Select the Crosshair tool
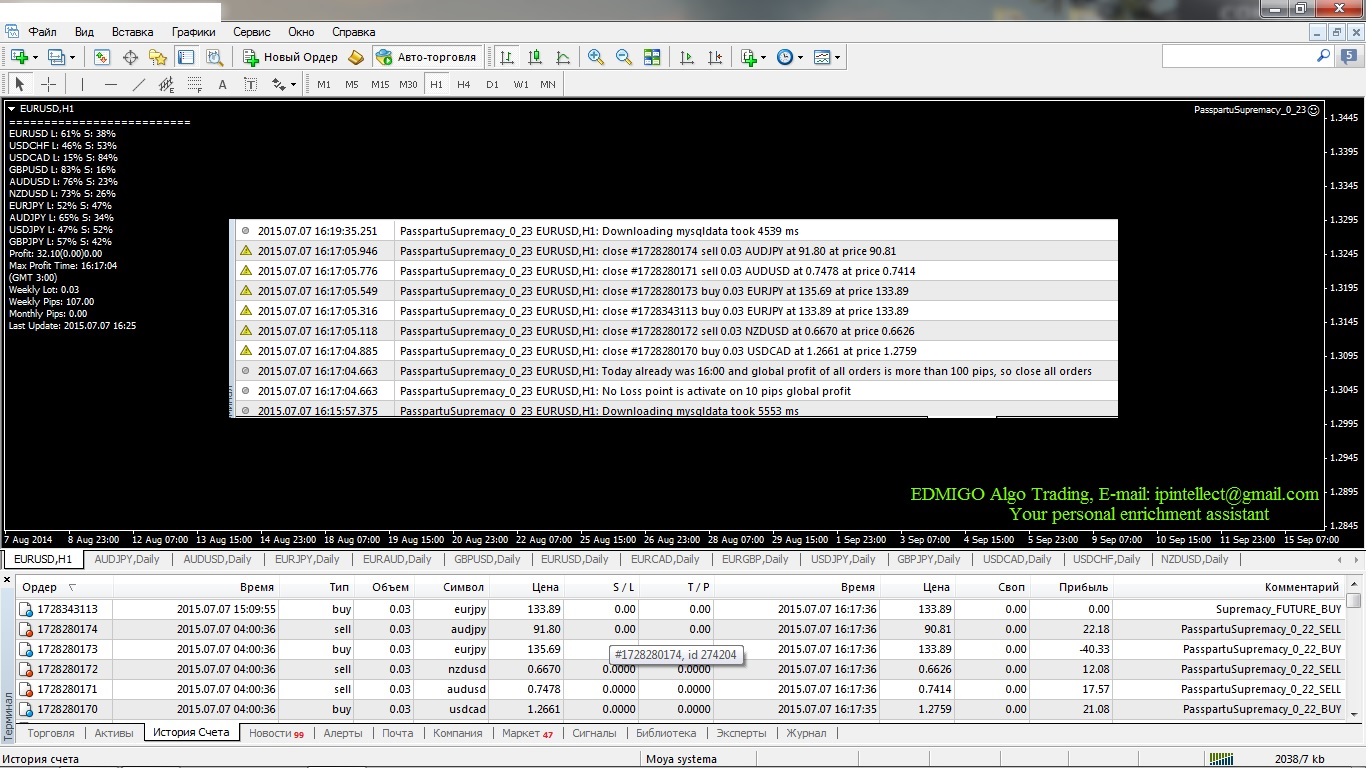The image size is (1372, 772). pyautogui.click(x=48, y=84)
